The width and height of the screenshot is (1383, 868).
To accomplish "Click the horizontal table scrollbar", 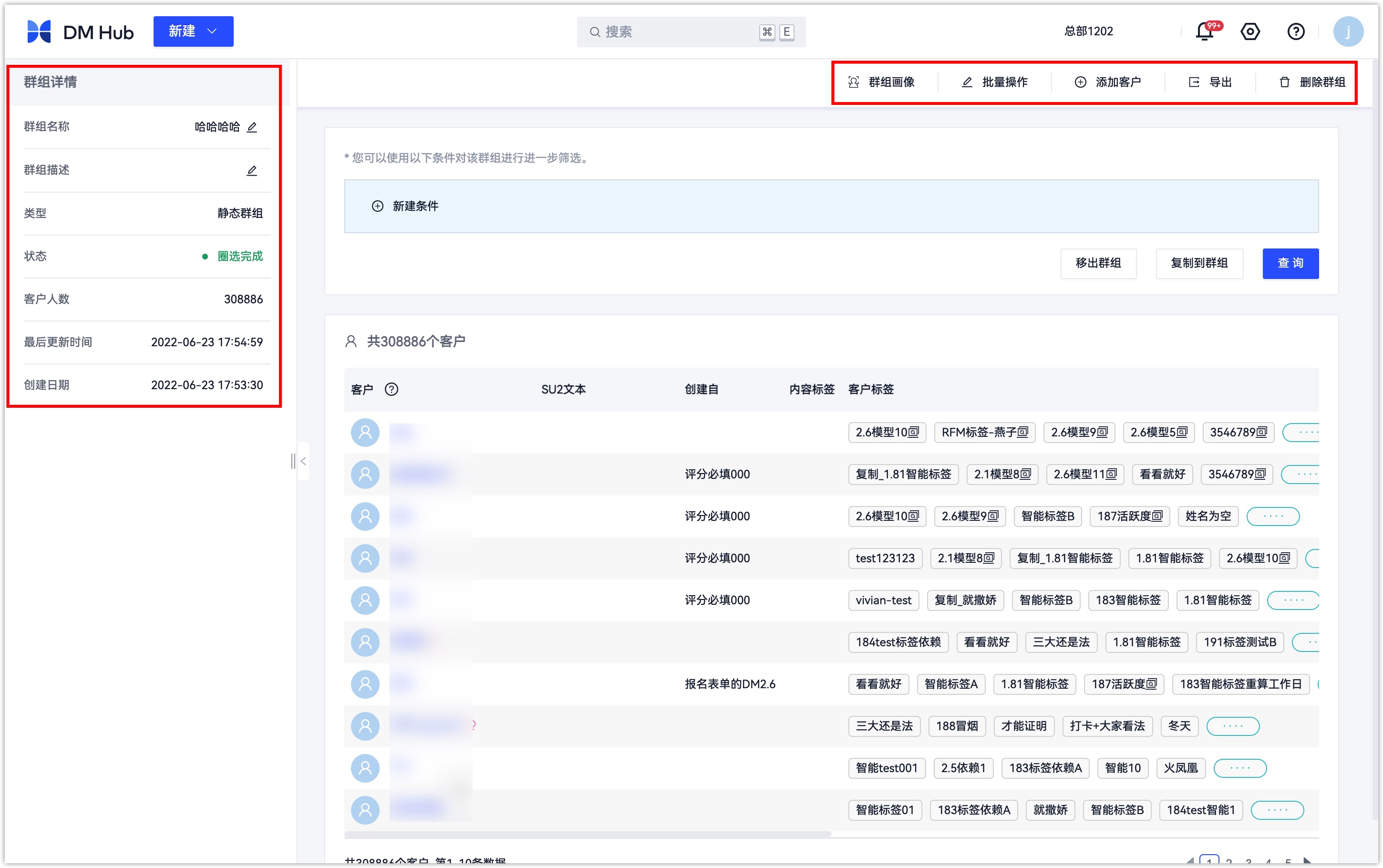I will tap(588, 834).
